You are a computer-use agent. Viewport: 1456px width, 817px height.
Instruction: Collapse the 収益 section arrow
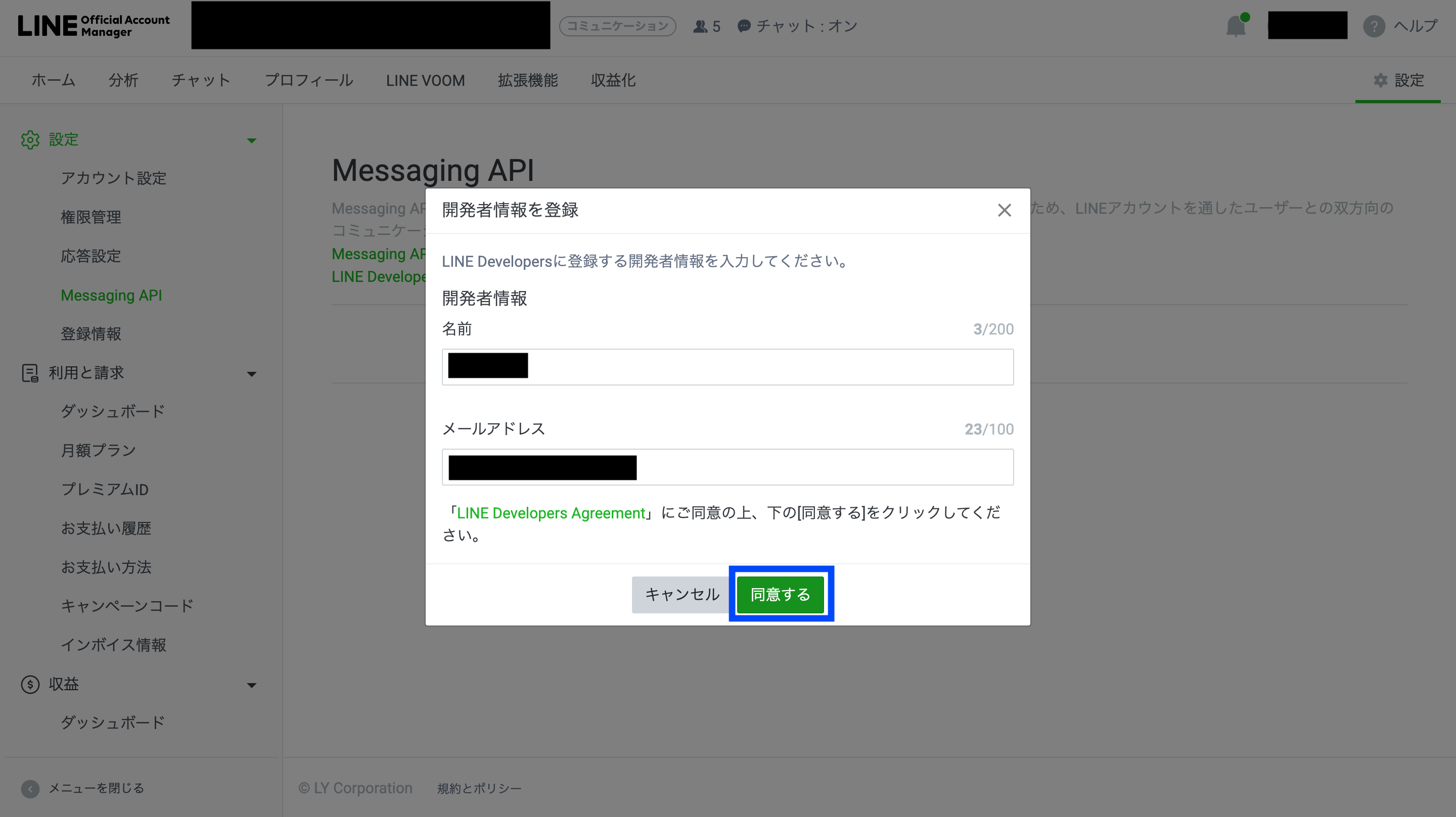click(252, 685)
